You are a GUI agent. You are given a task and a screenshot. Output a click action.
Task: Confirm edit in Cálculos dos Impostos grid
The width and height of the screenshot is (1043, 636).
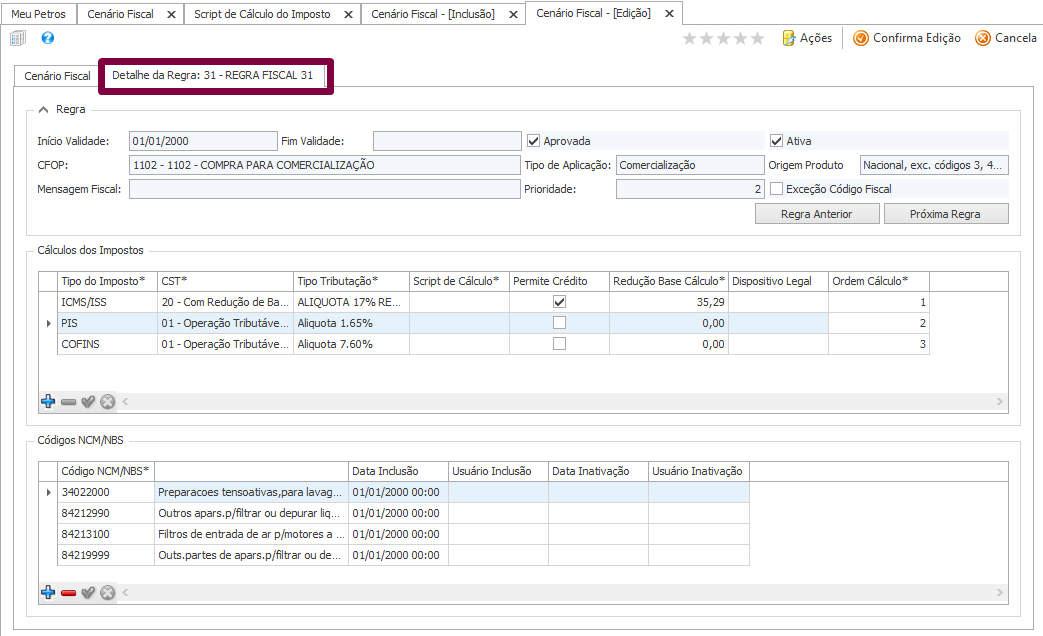point(88,401)
